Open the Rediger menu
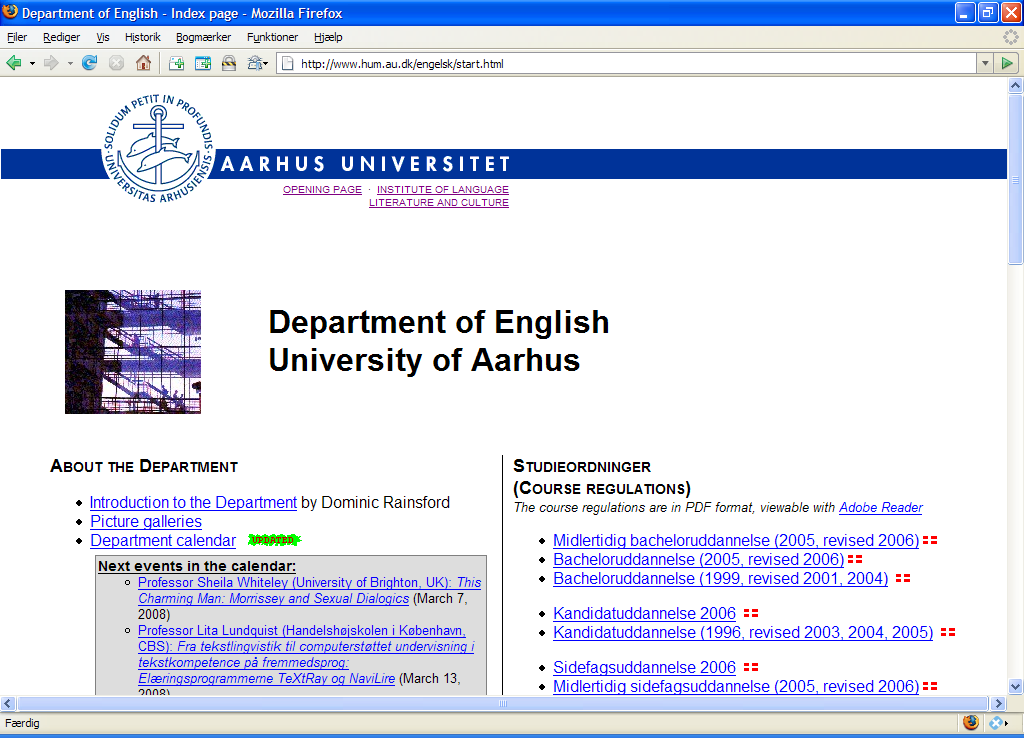This screenshot has height=738, width=1024. (x=61, y=37)
